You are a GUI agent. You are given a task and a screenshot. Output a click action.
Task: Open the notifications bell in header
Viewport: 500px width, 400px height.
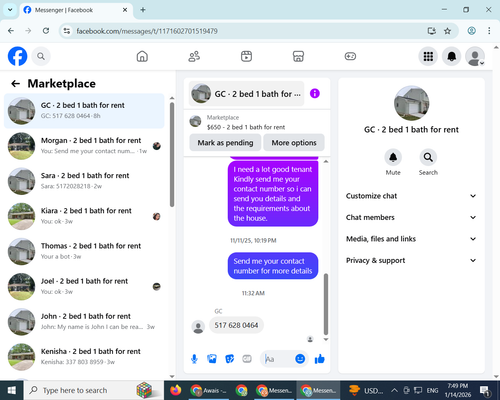tap(452, 56)
